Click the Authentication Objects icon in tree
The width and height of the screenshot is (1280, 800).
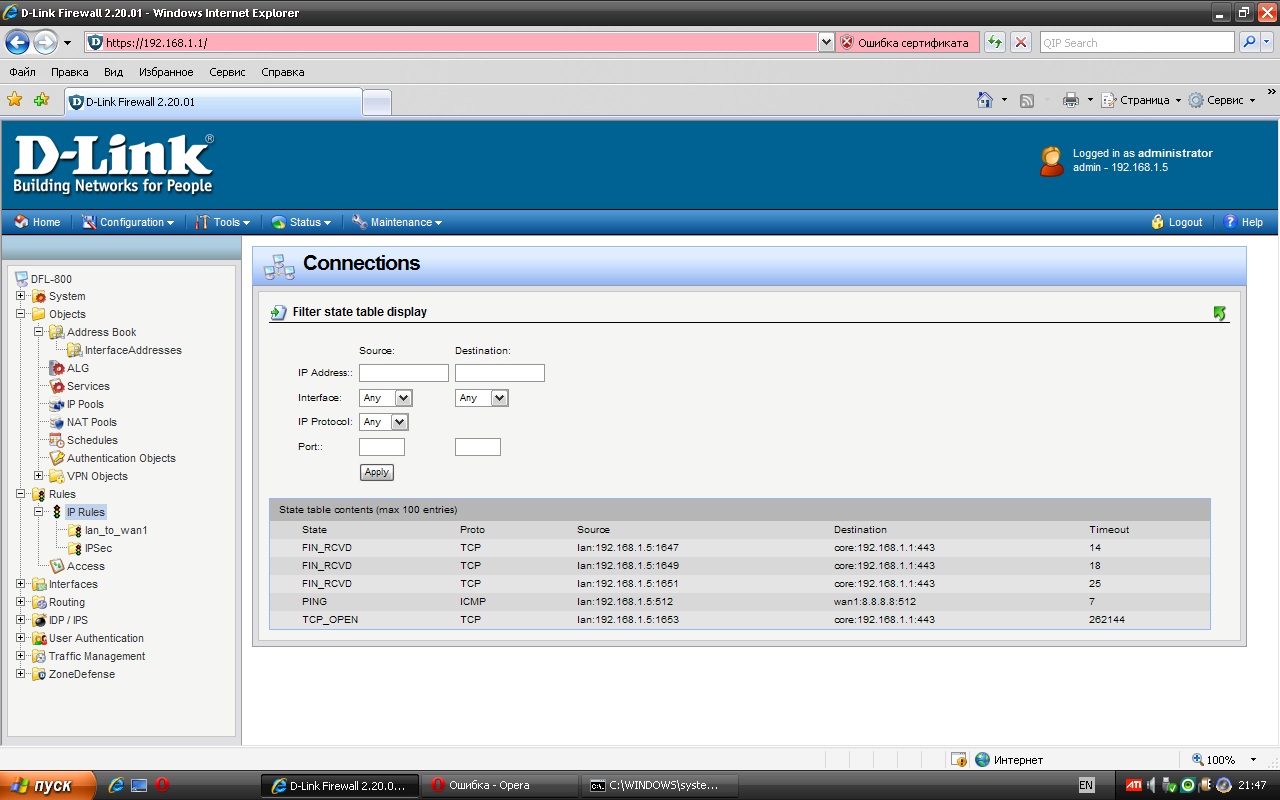[57, 458]
